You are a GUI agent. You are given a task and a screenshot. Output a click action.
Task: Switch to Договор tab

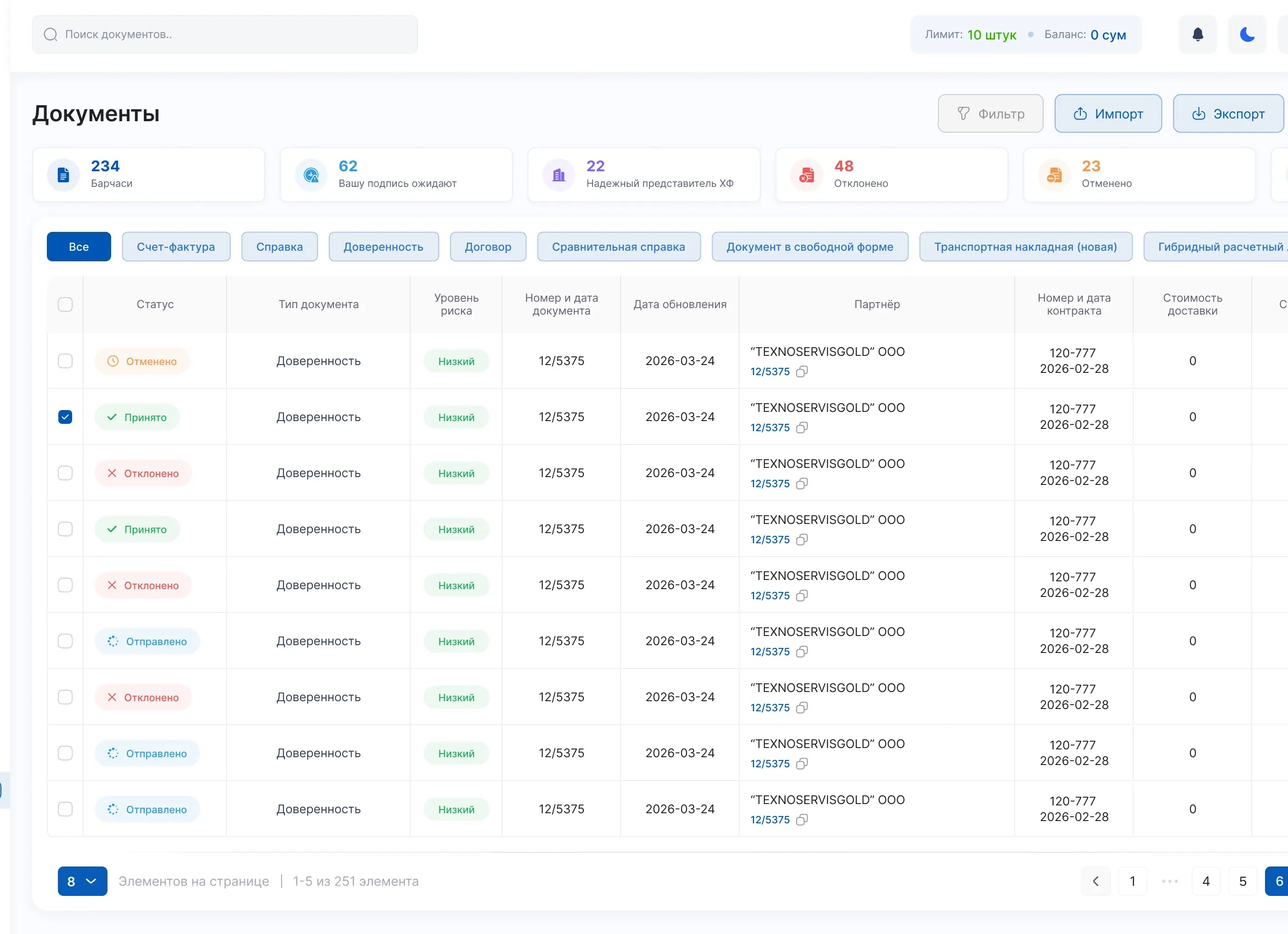(x=488, y=247)
